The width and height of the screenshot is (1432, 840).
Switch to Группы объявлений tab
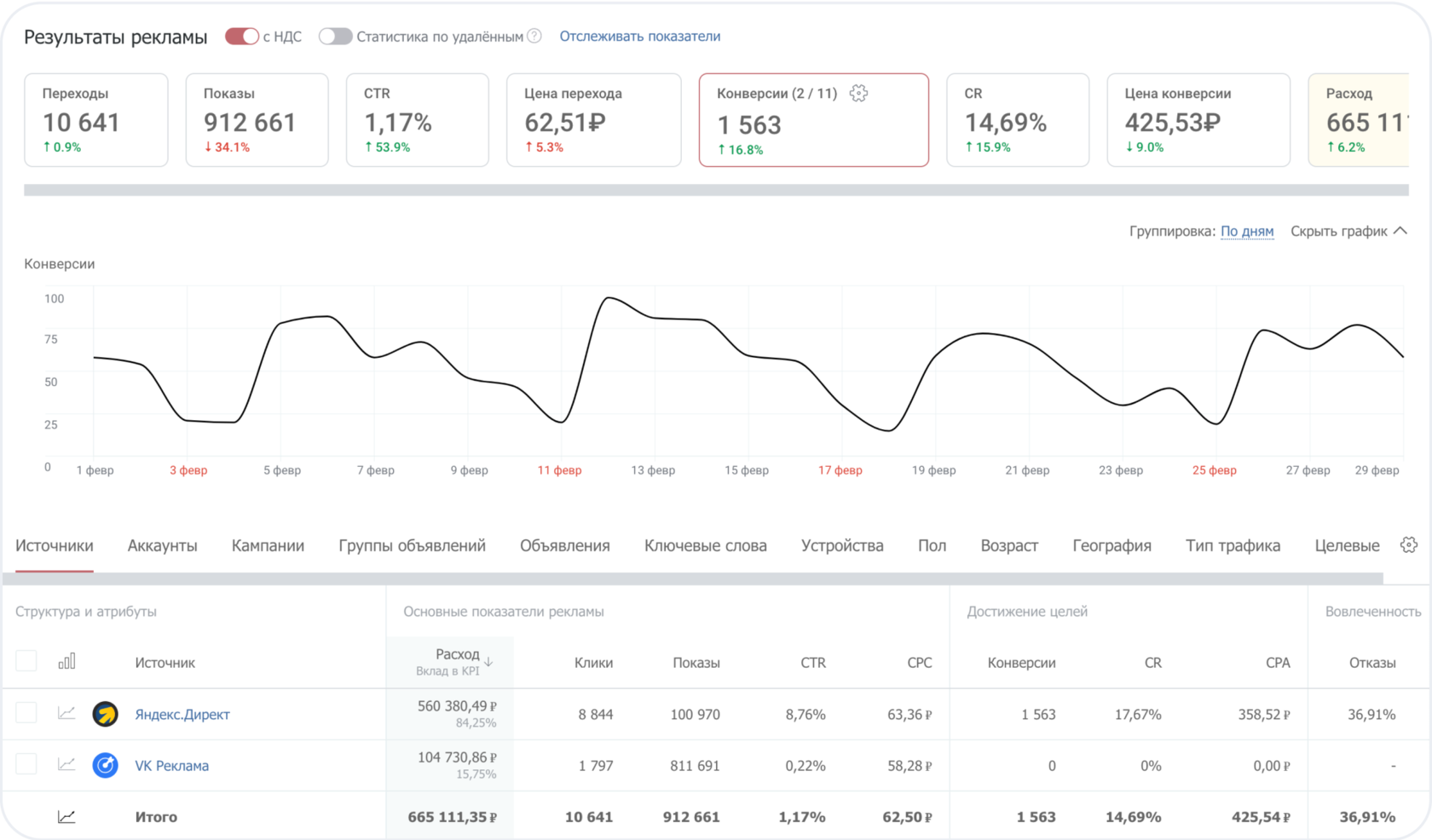point(412,545)
